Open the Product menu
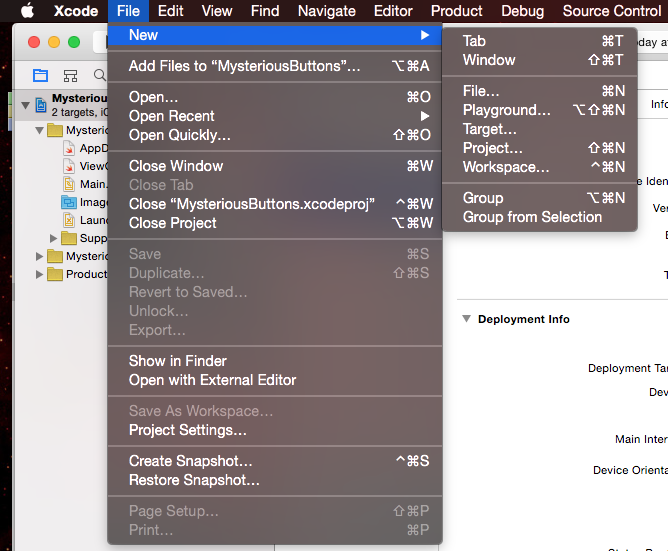 [457, 11]
